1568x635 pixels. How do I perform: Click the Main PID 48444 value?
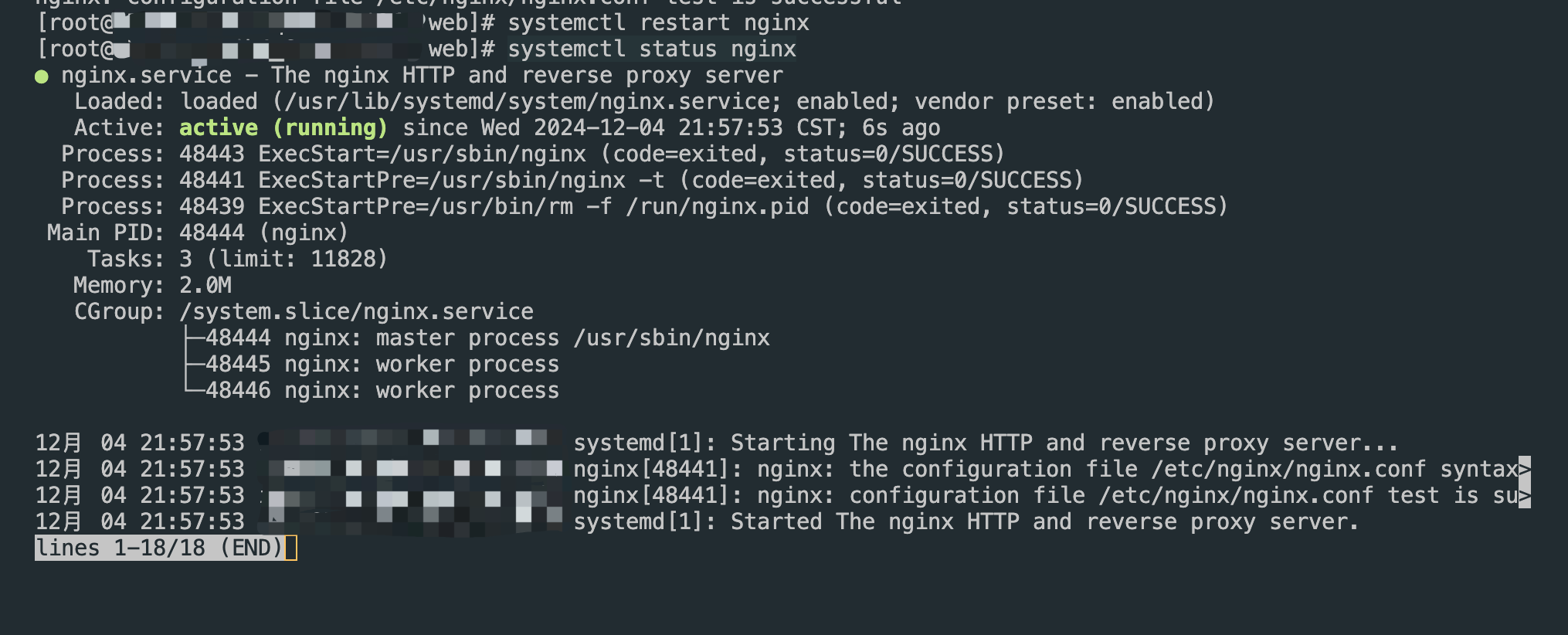[x=212, y=233]
